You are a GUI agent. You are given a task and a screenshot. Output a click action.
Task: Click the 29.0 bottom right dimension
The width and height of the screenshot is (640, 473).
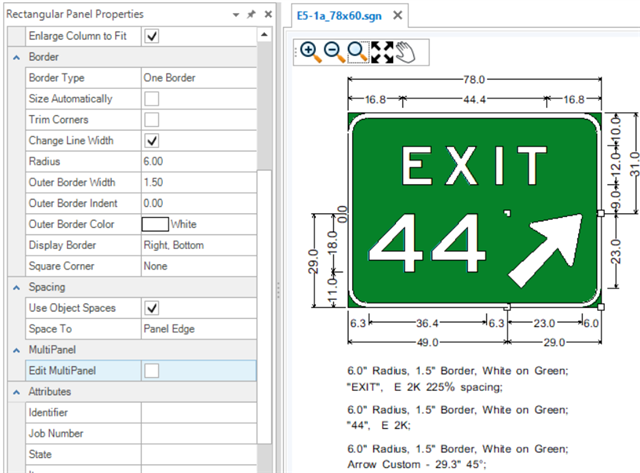point(554,342)
